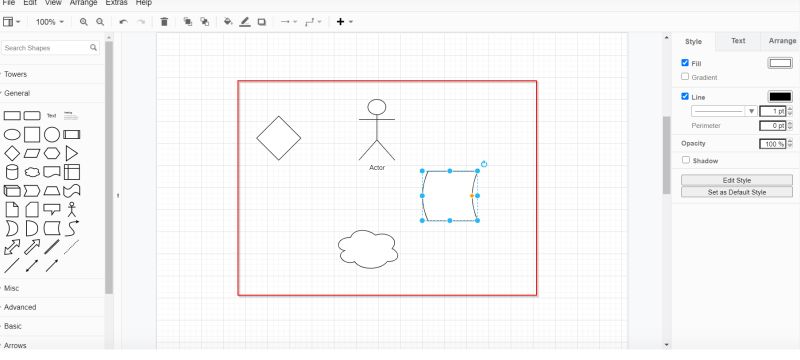Bring selection to front
Screen dimensions: 800x360
[x=188, y=22]
